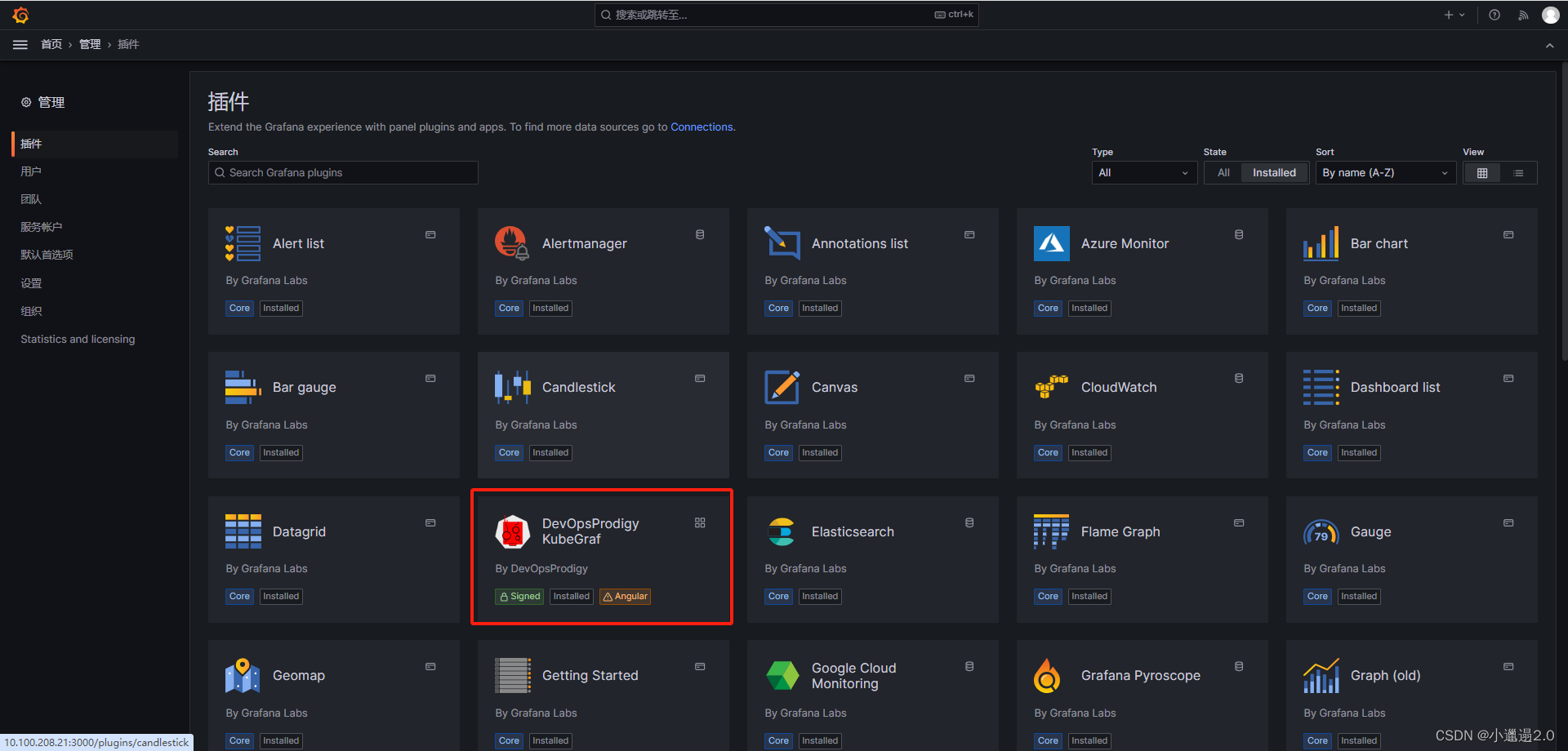Select the Installed state filter
The height and width of the screenshot is (751, 1568).
pyautogui.click(x=1274, y=173)
